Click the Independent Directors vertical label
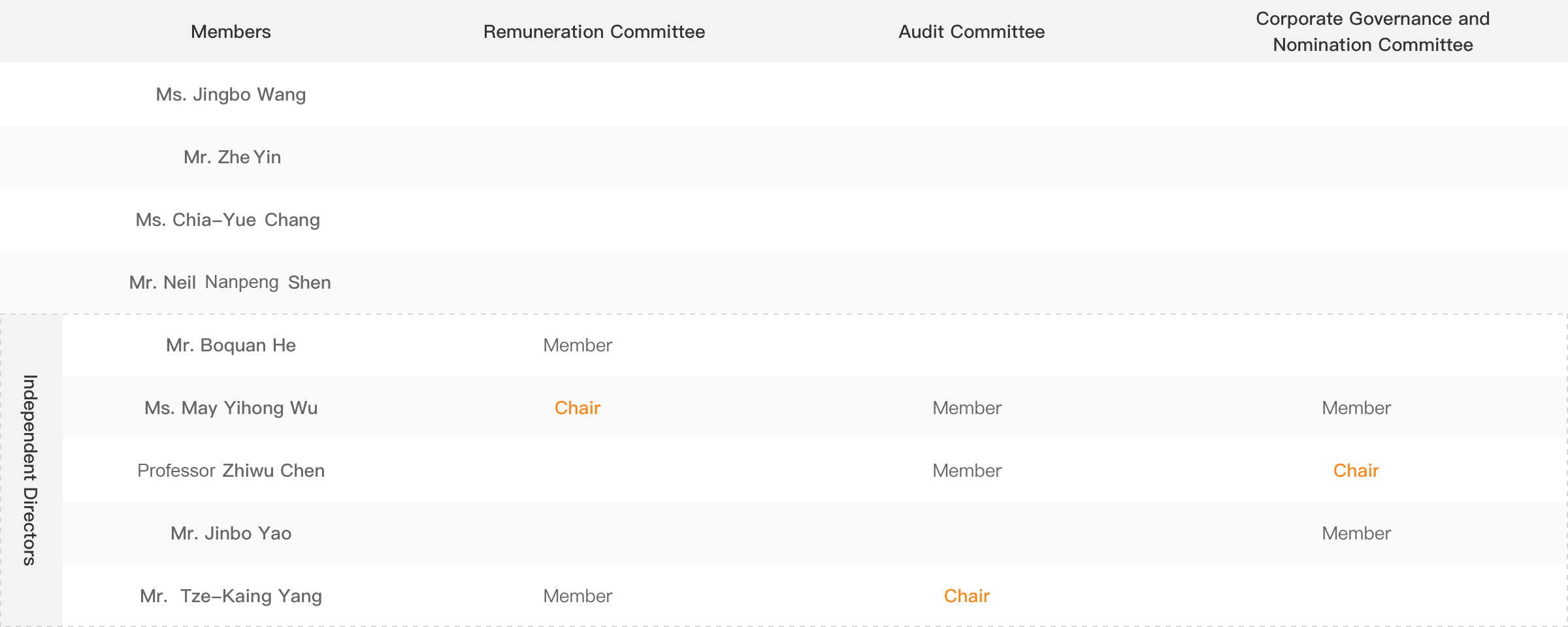 pos(30,470)
